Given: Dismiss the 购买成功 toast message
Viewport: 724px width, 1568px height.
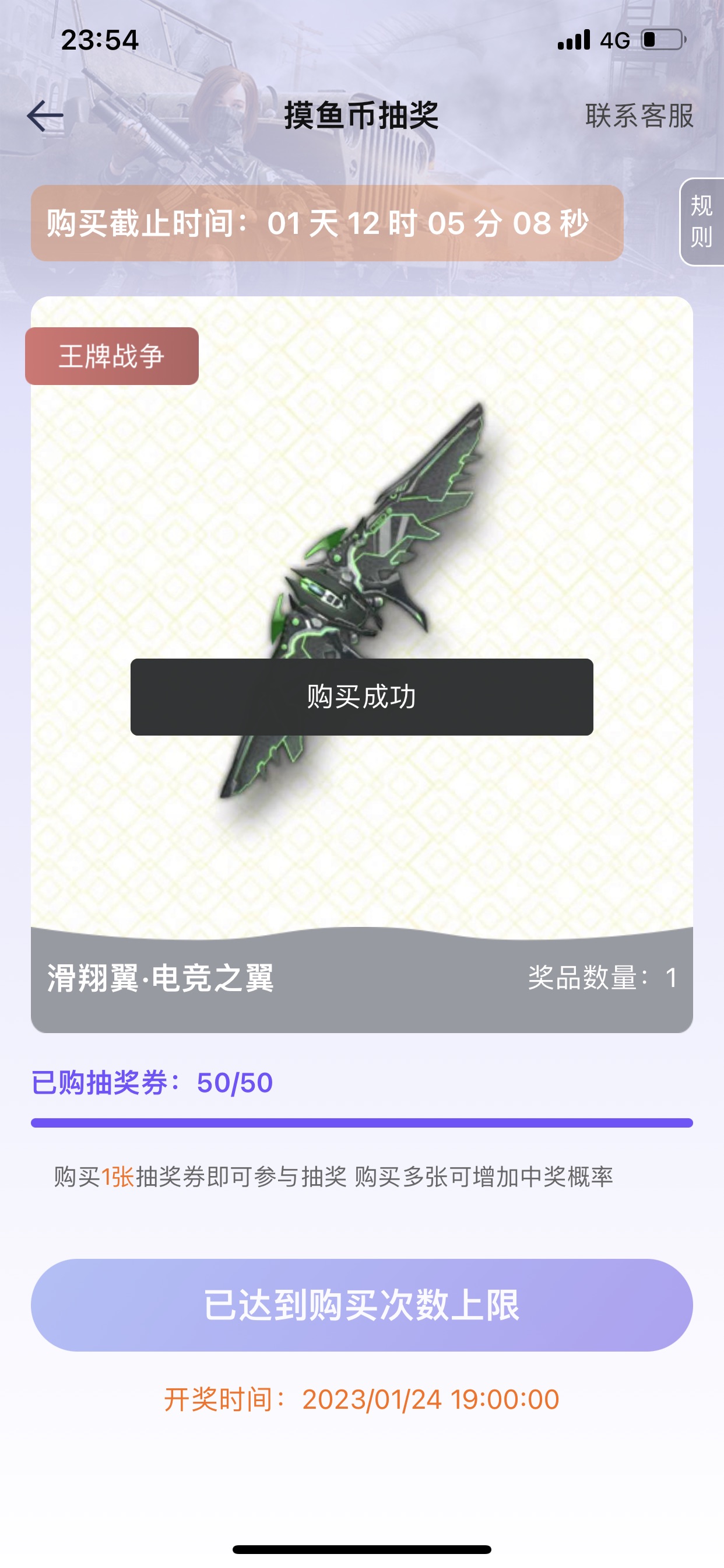Looking at the screenshot, I should coord(361,697).
